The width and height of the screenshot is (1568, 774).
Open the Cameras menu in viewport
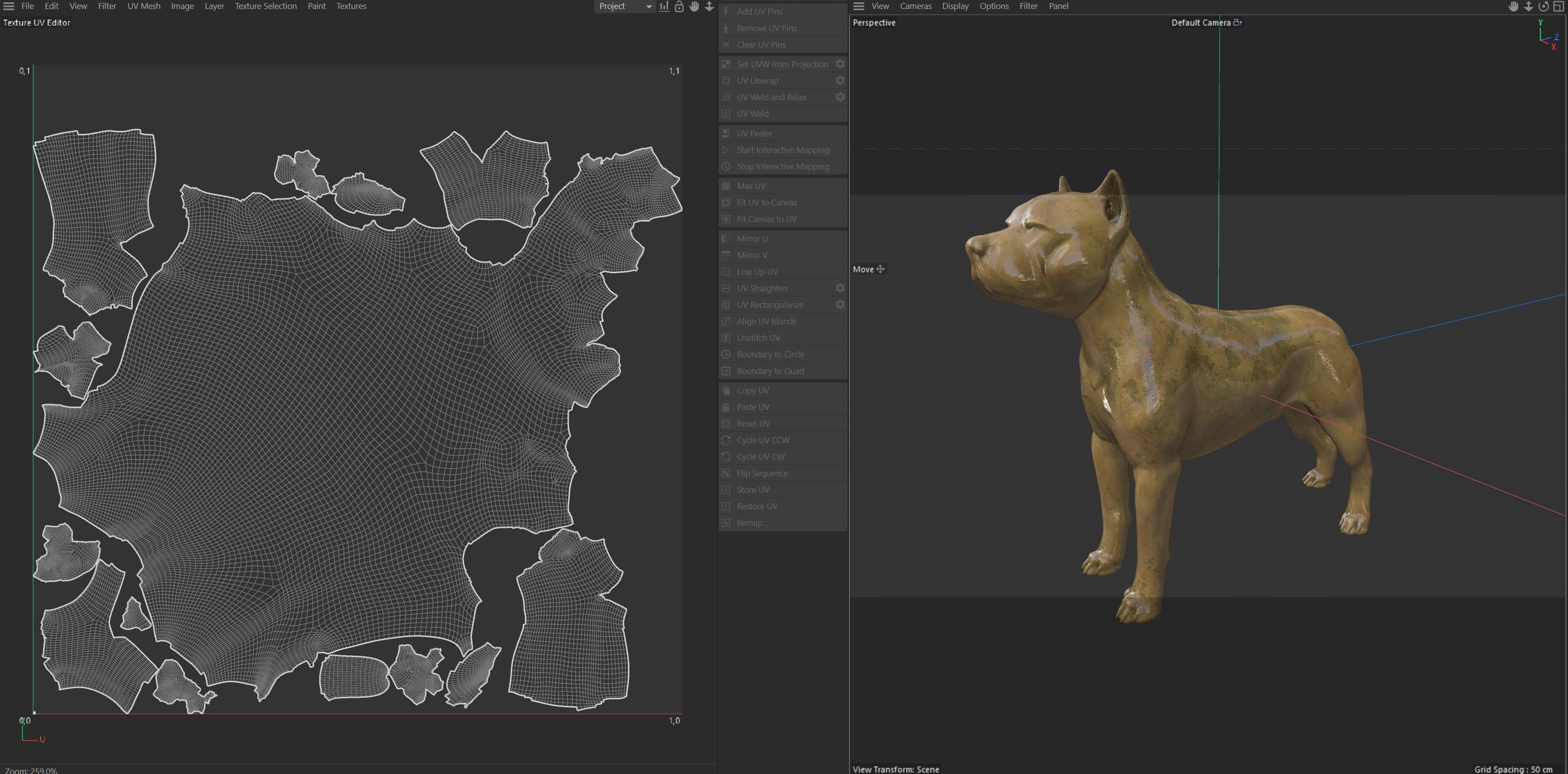(x=916, y=6)
